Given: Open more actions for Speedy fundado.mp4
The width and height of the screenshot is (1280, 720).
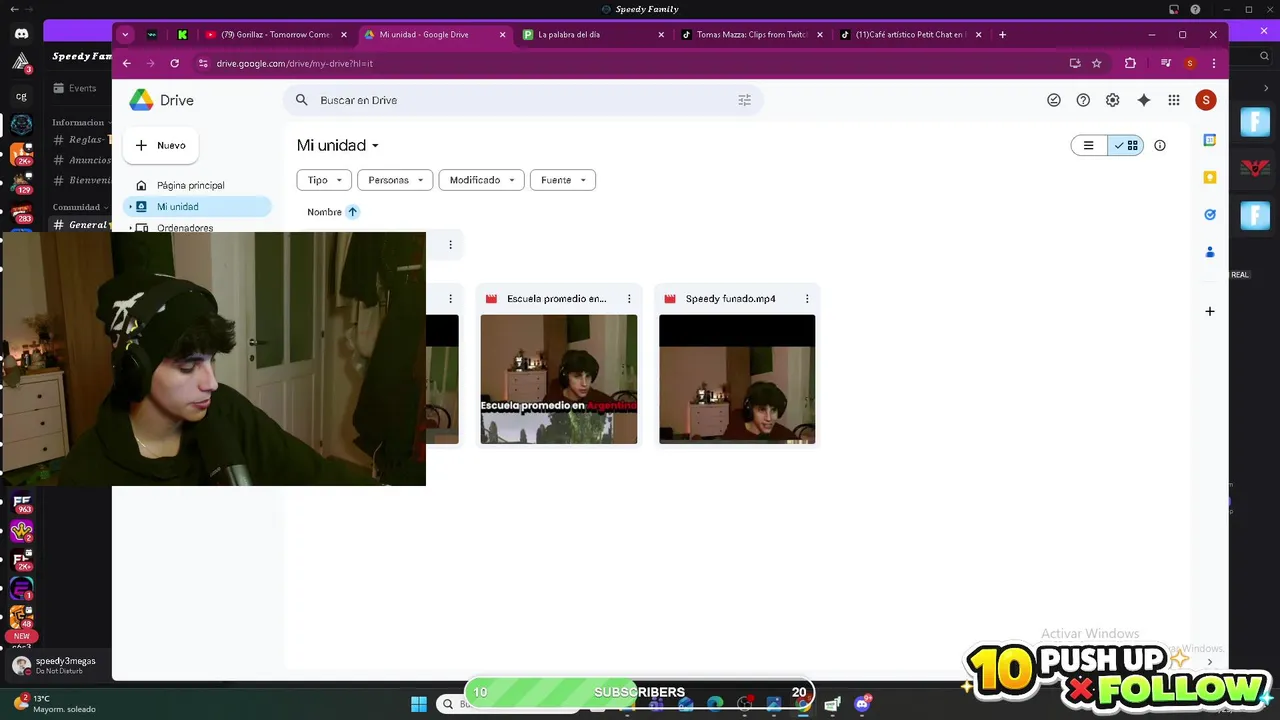Looking at the screenshot, I should 807,299.
